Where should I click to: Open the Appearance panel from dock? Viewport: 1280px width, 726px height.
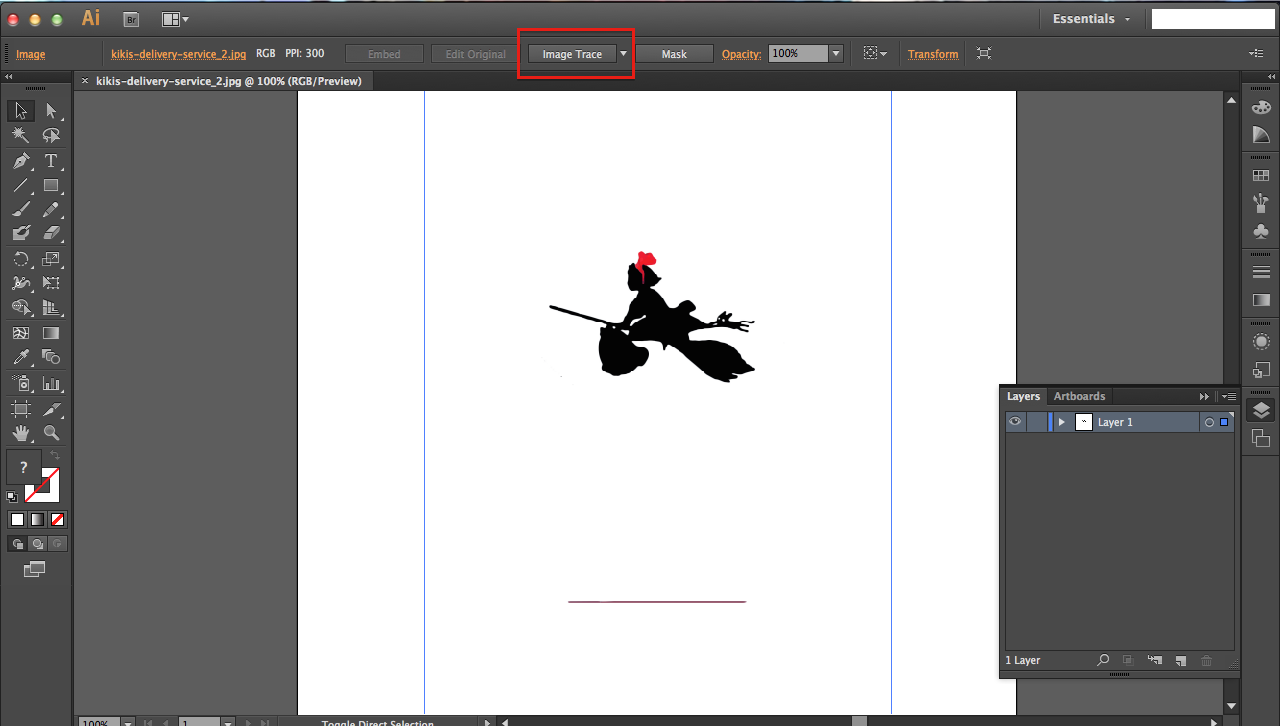pos(1261,341)
